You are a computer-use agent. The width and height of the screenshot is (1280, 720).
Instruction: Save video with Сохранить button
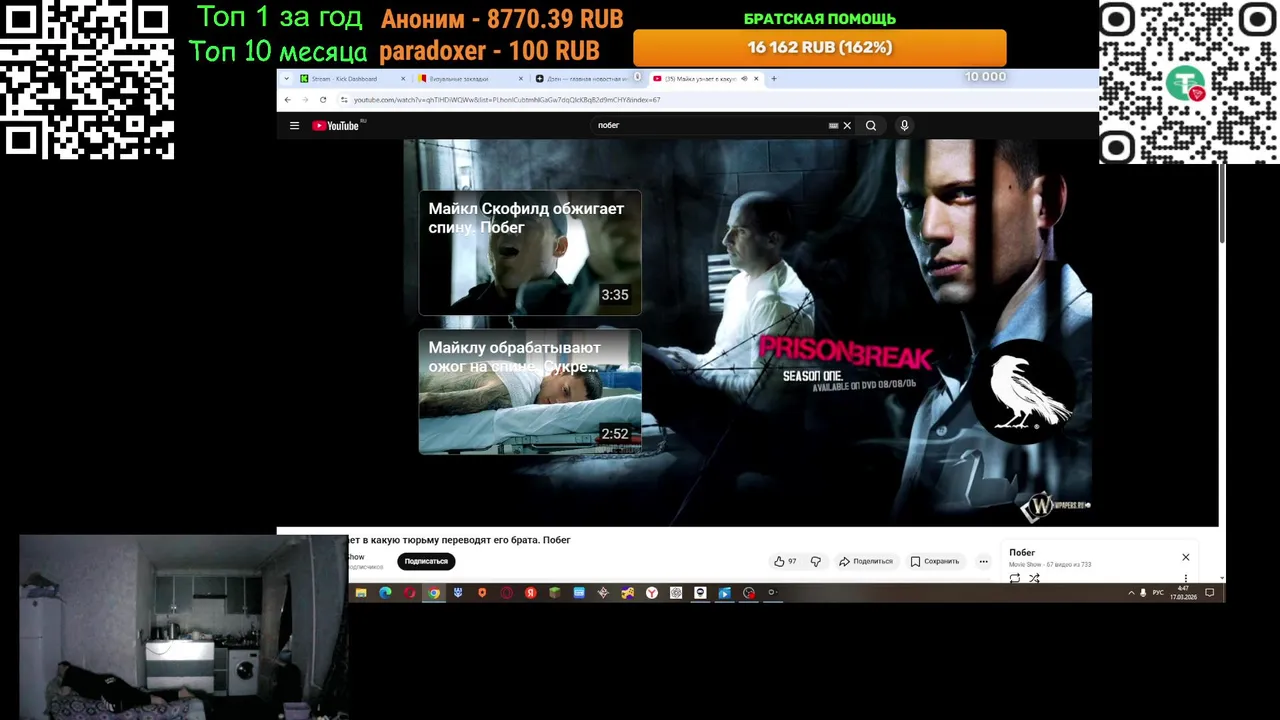(935, 561)
